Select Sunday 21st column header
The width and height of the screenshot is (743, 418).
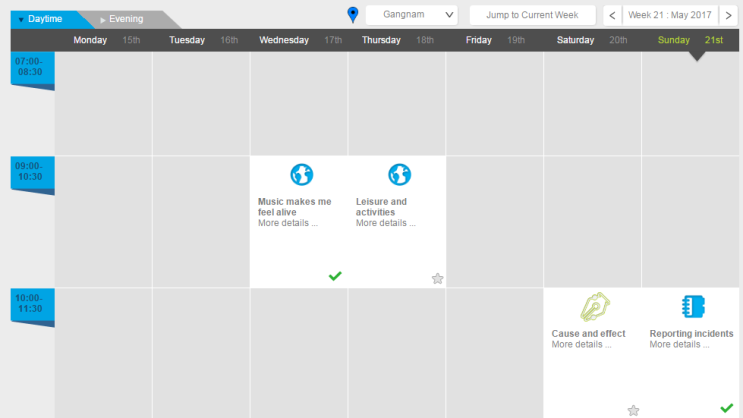tap(690, 40)
